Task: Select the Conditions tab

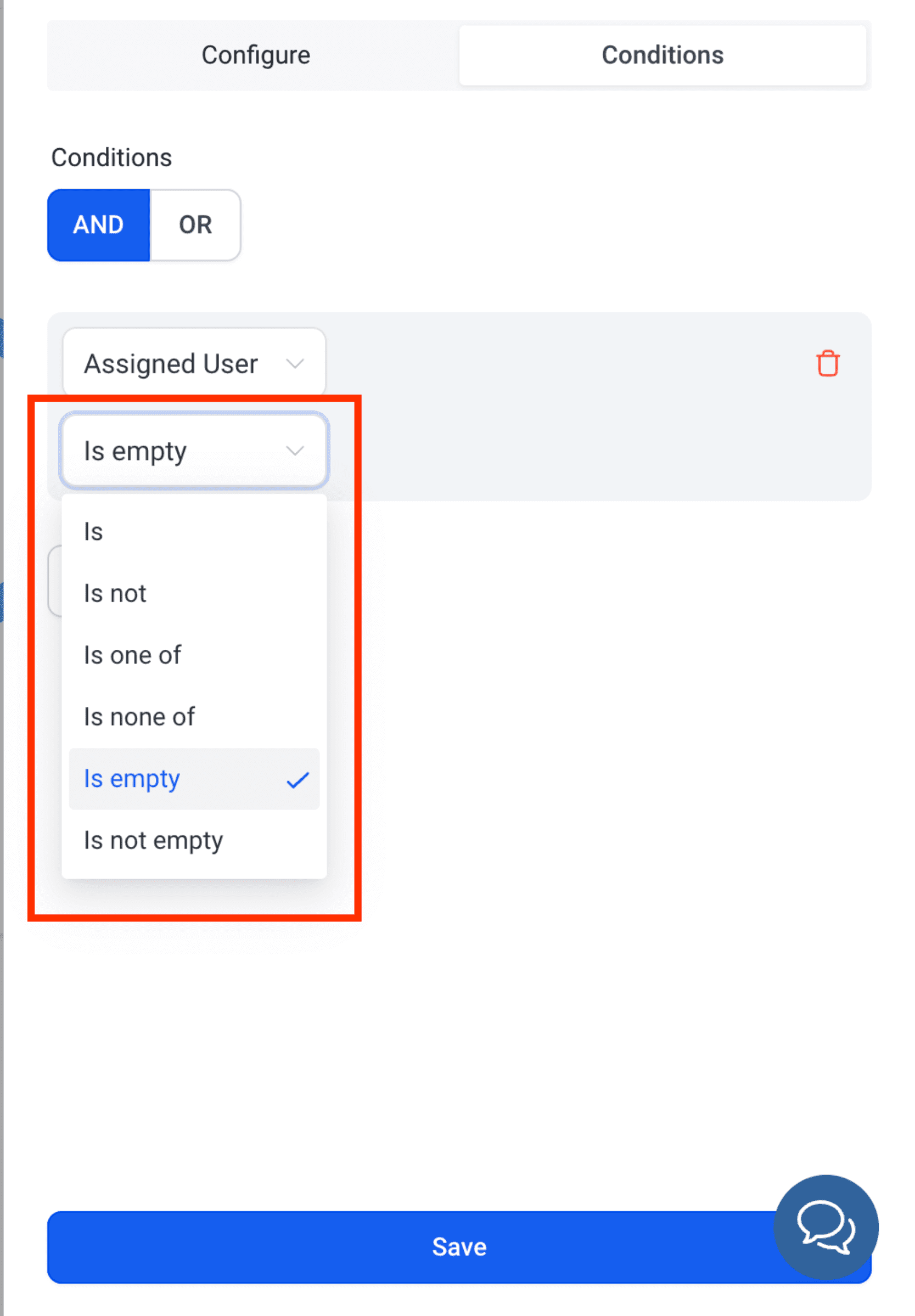Action: [x=662, y=55]
